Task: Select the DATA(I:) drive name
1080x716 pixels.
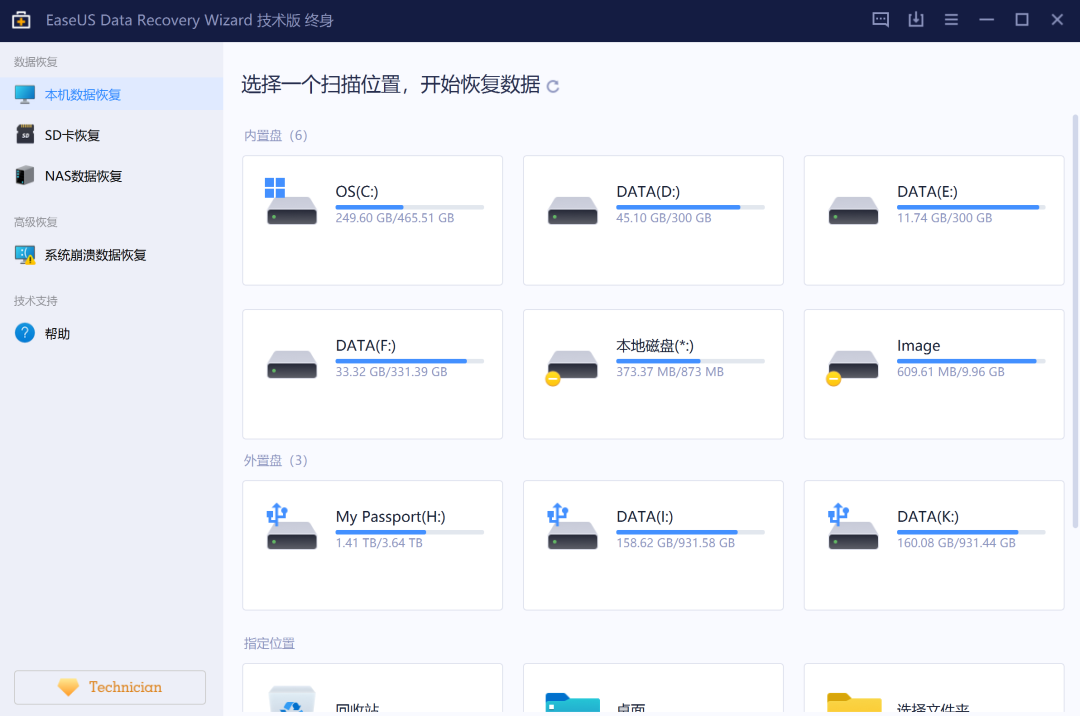Action: point(645,516)
